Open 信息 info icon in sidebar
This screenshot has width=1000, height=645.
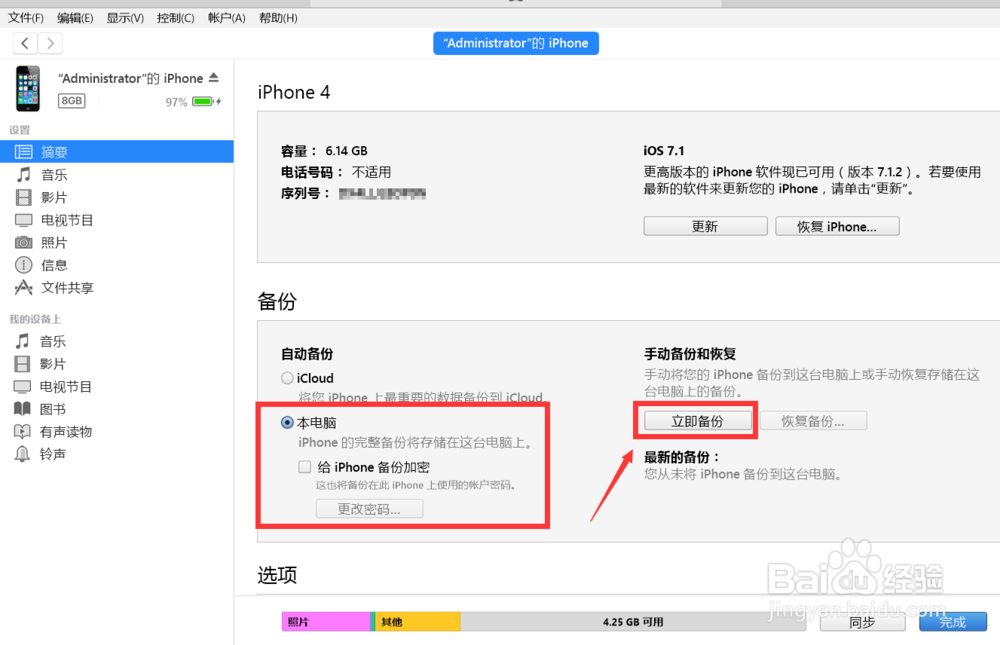coord(24,265)
